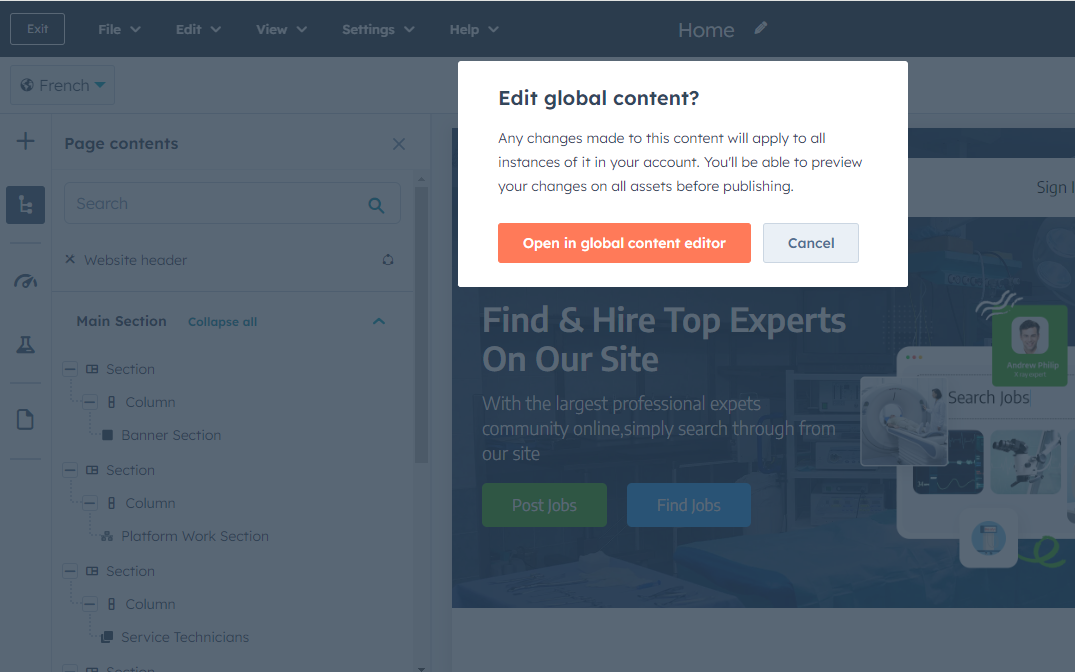Click the global sync icon beside Website header
The width and height of the screenshot is (1075, 672).
pos(388,260)
